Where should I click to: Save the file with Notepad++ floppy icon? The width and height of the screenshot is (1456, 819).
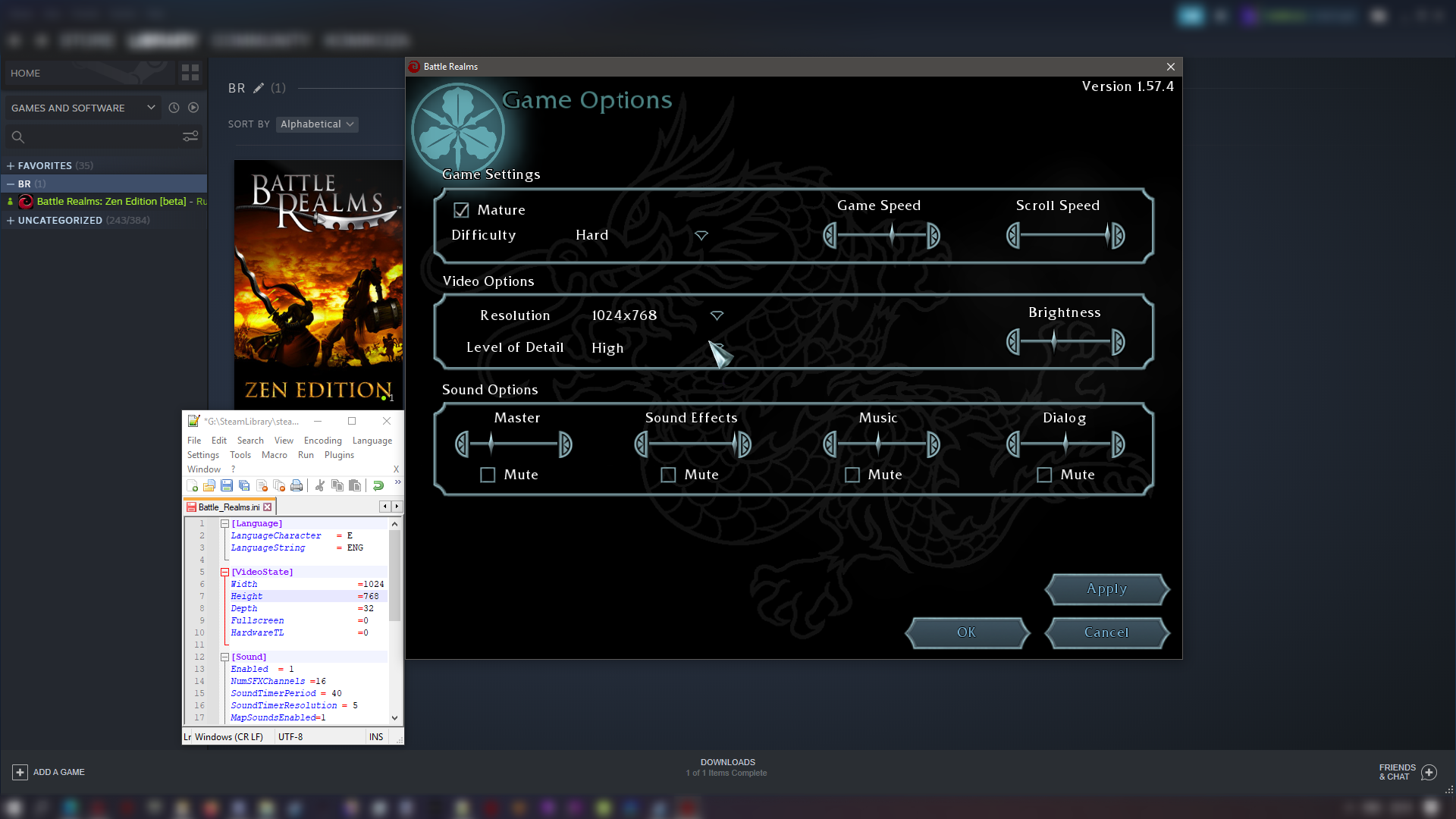click(227, 485)
